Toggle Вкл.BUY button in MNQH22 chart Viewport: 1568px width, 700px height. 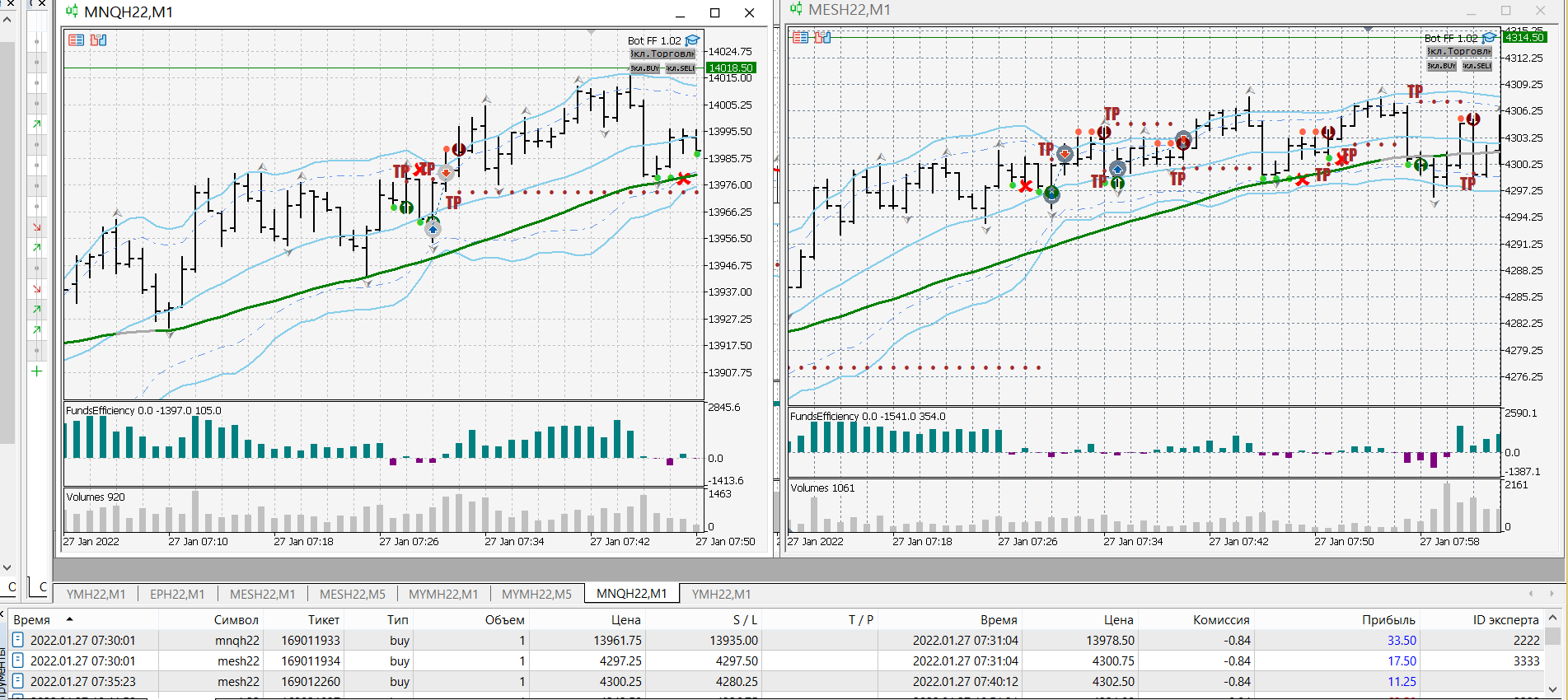point(644,68)
